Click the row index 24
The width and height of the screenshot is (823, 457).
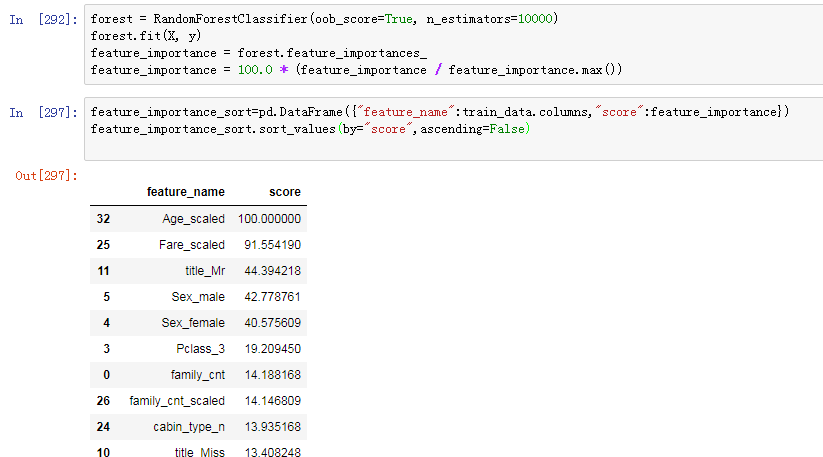(103, 427)
